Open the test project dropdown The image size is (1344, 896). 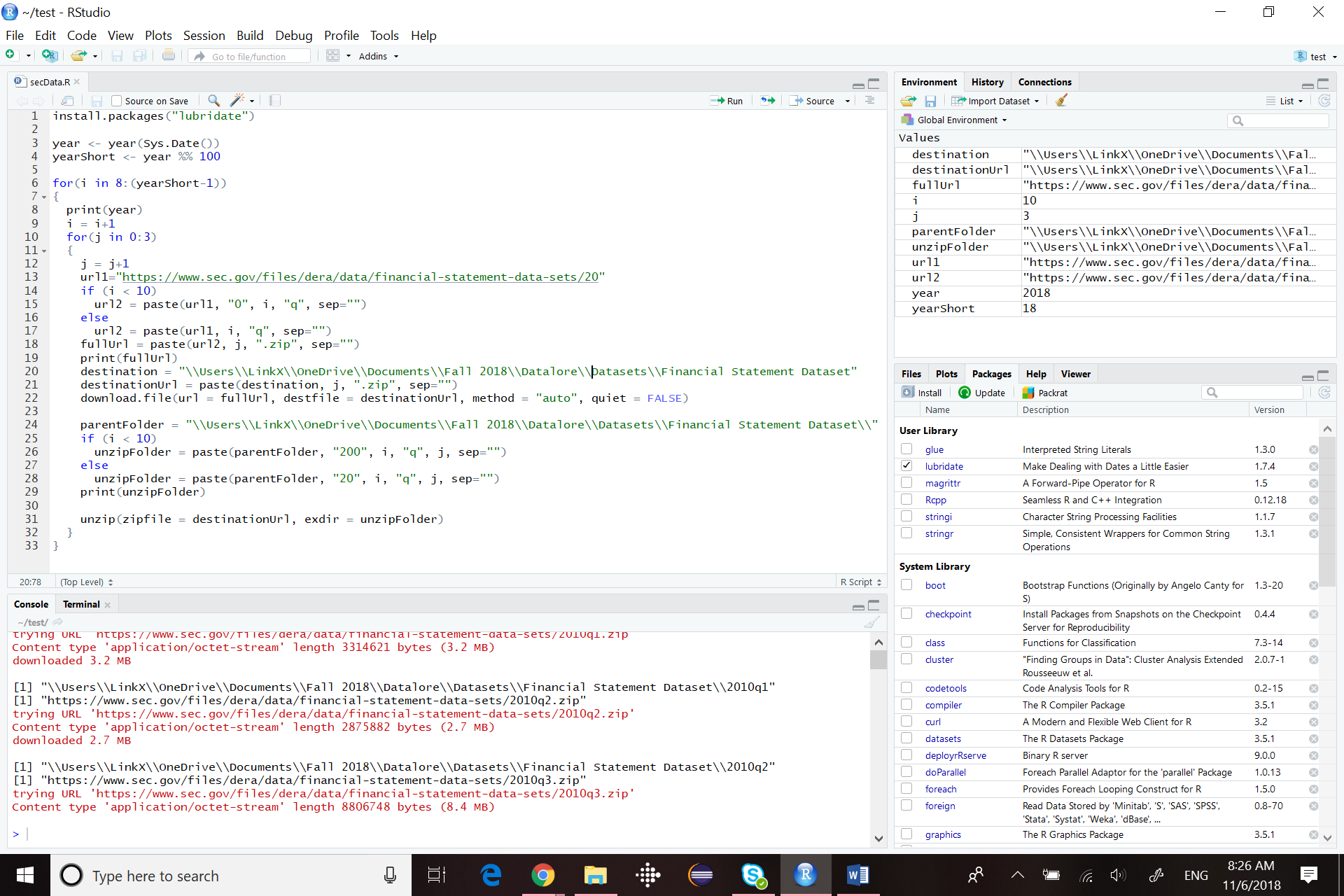click(x=1317, y=57)
